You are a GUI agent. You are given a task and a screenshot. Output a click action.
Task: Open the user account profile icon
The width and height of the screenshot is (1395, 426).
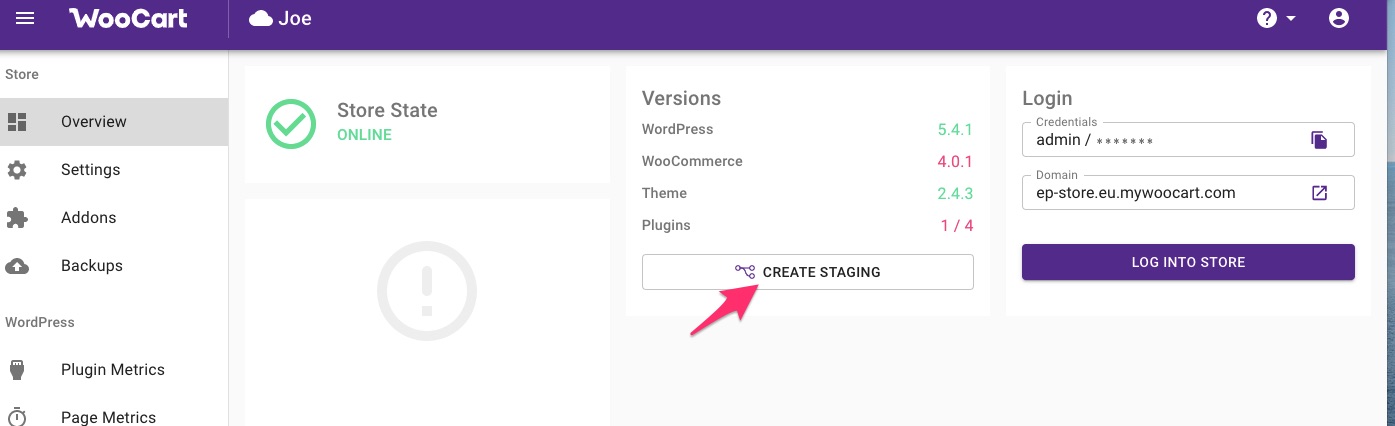[x=1339, y=18]
